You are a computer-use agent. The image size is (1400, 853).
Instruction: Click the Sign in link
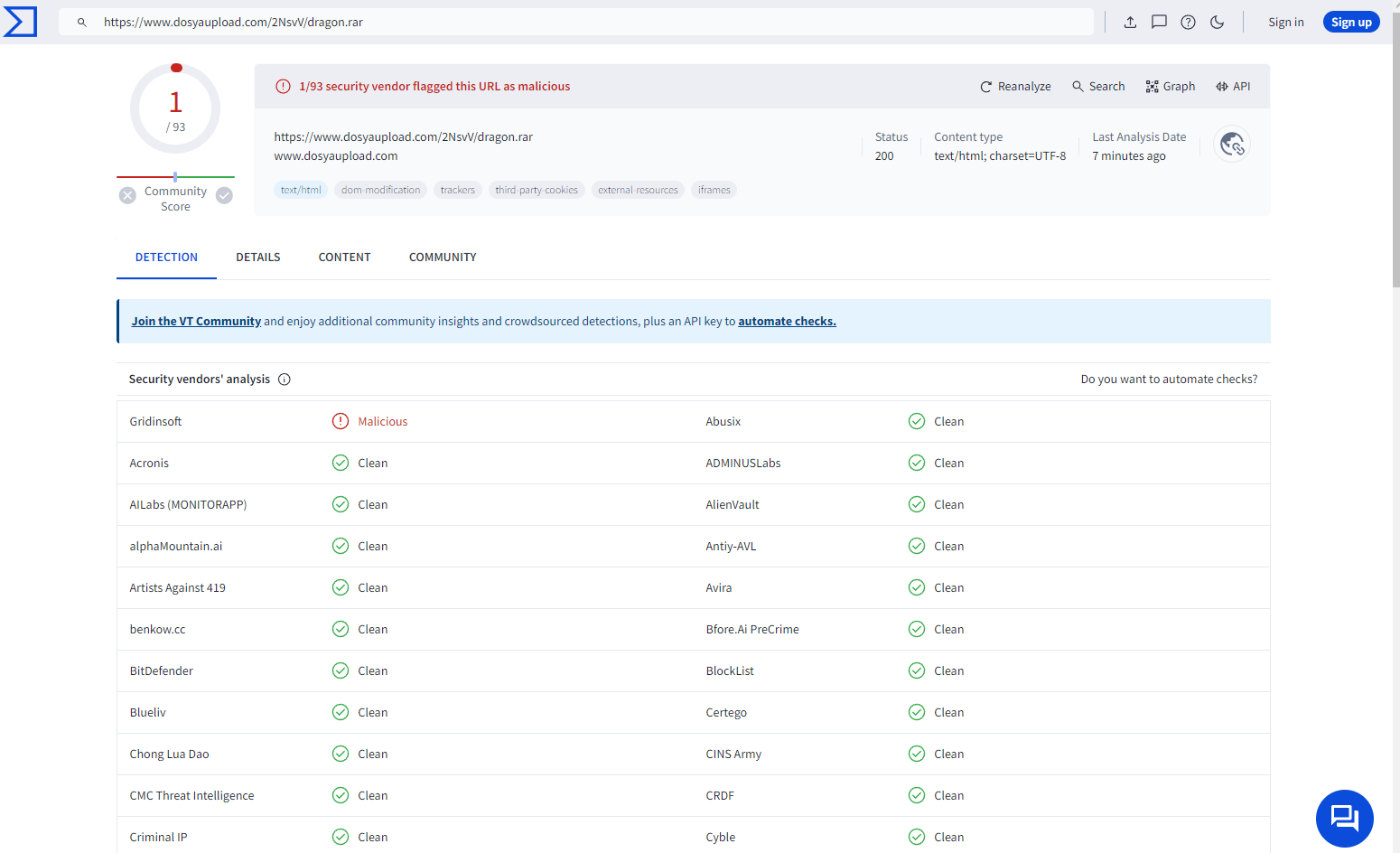click(x=1286, y=23)
